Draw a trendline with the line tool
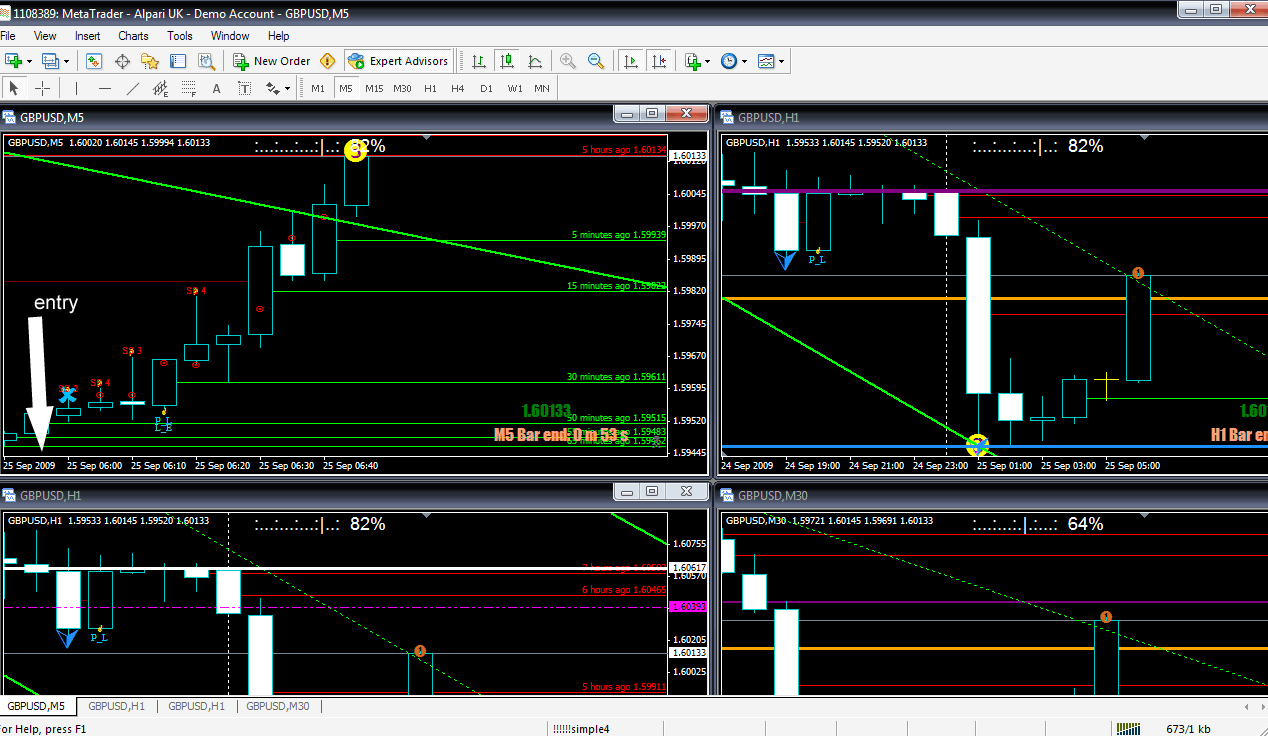This screenshot has height=736, width=1268. [132, 88]
